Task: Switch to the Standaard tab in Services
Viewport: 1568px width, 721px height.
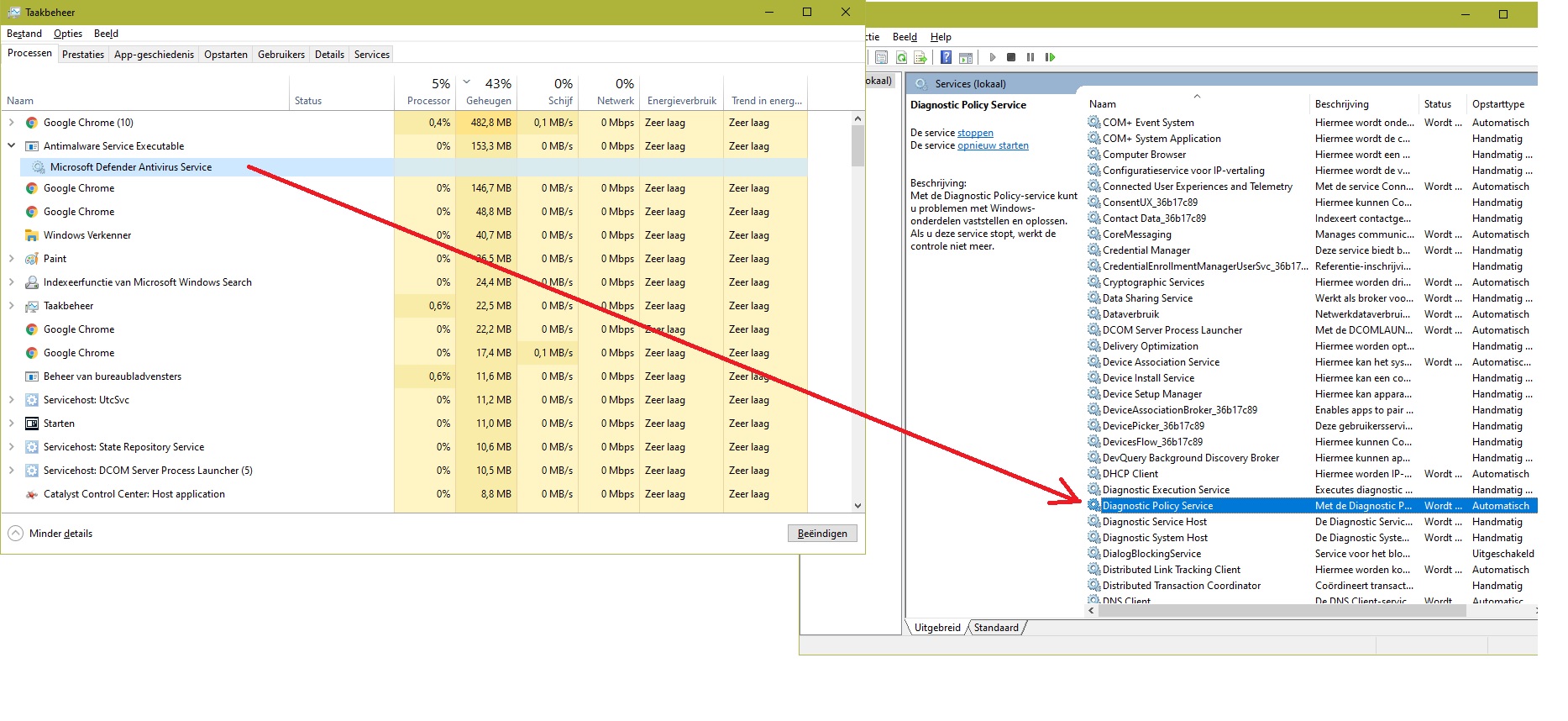Action: [x=996, y=628]
